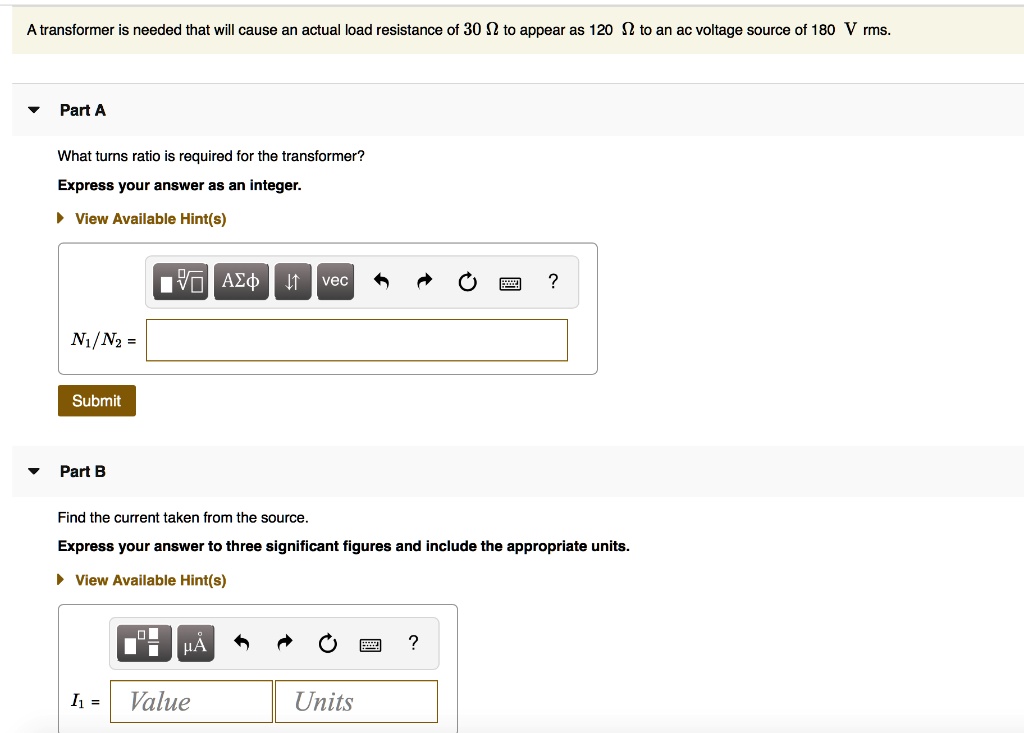Open the on-screen keyboard in Part A

(510, 282)
